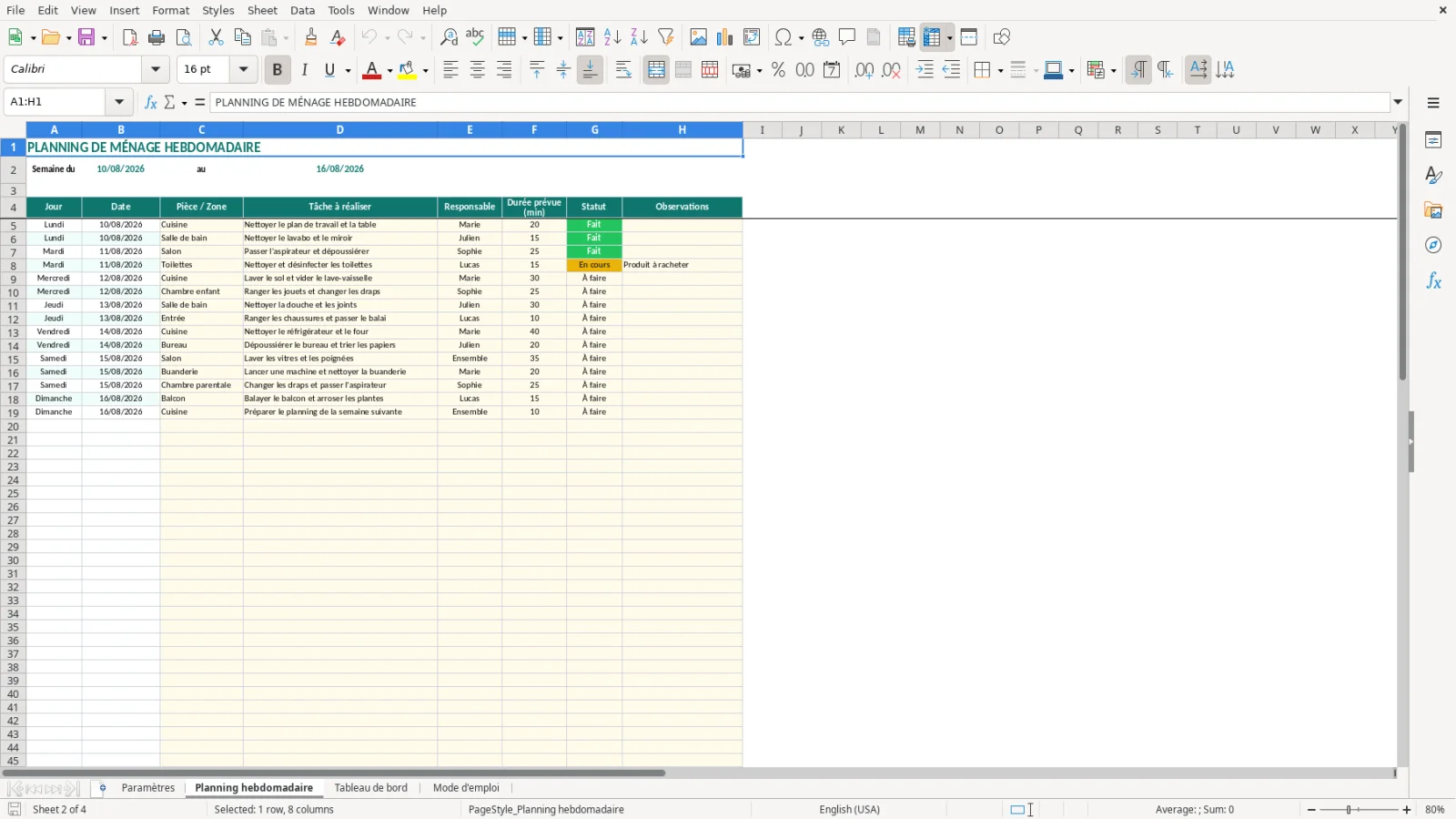Select the 'En cours' status cell

[594, 265]
